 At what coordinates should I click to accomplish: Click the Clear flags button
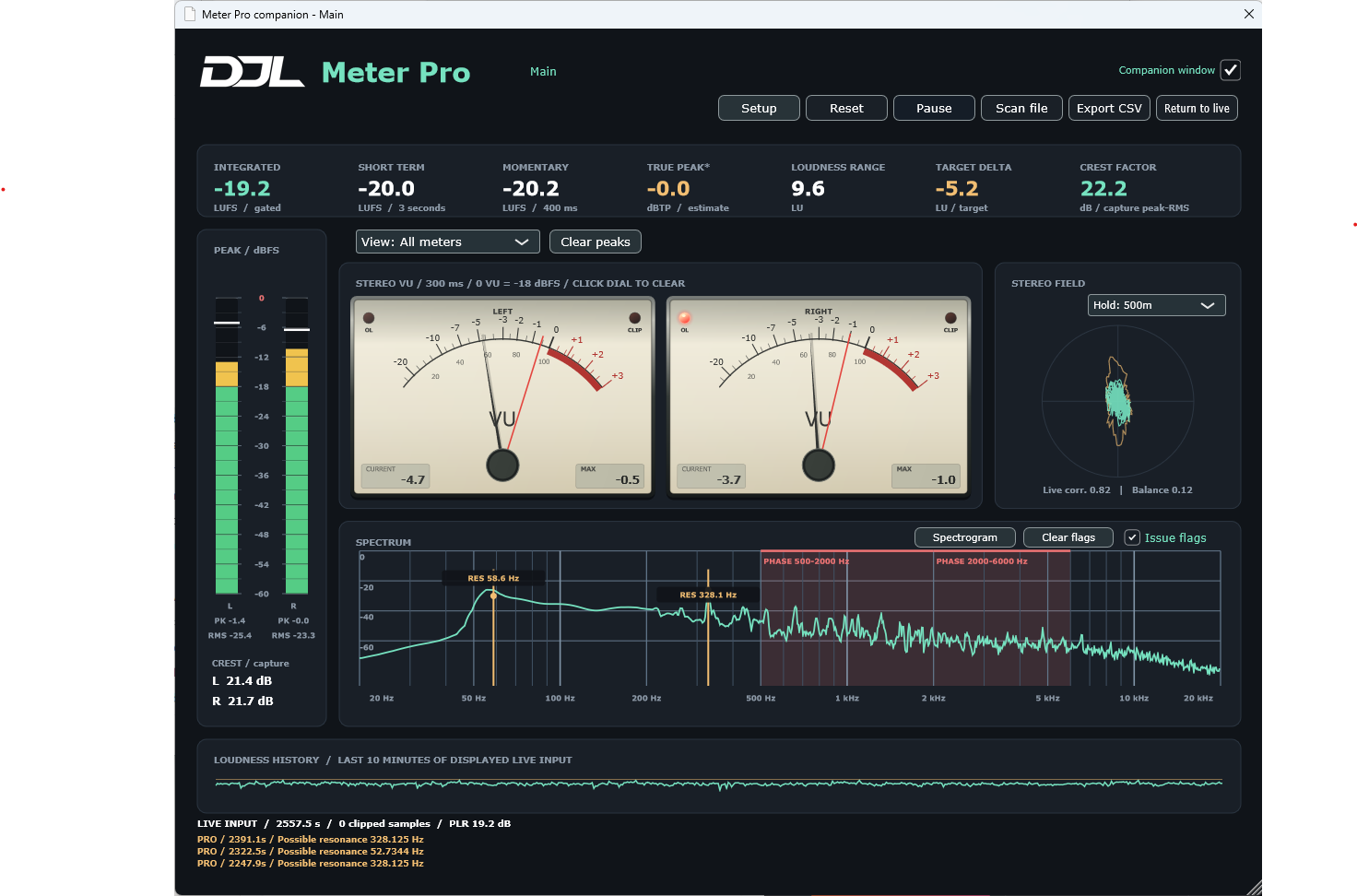1068,537
